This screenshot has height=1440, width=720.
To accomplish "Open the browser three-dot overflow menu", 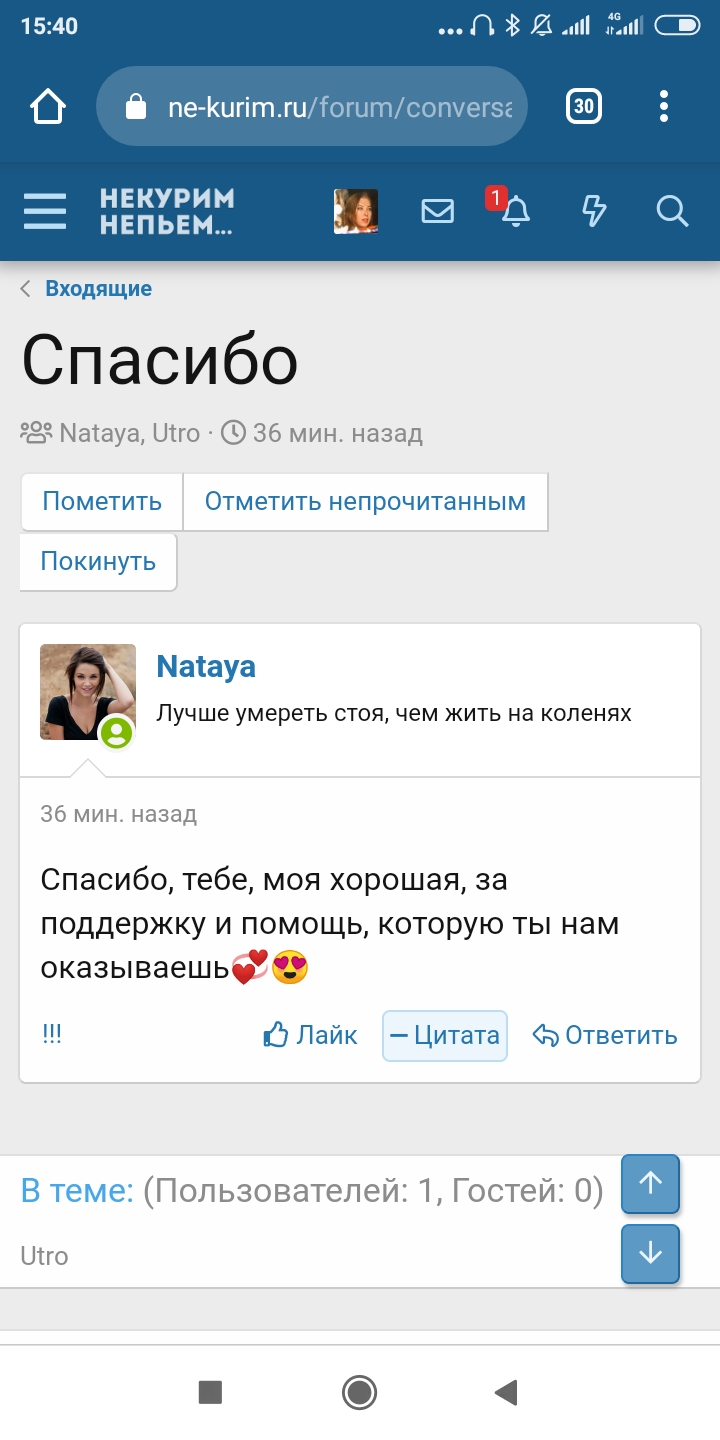I will (x=664, y=107).
